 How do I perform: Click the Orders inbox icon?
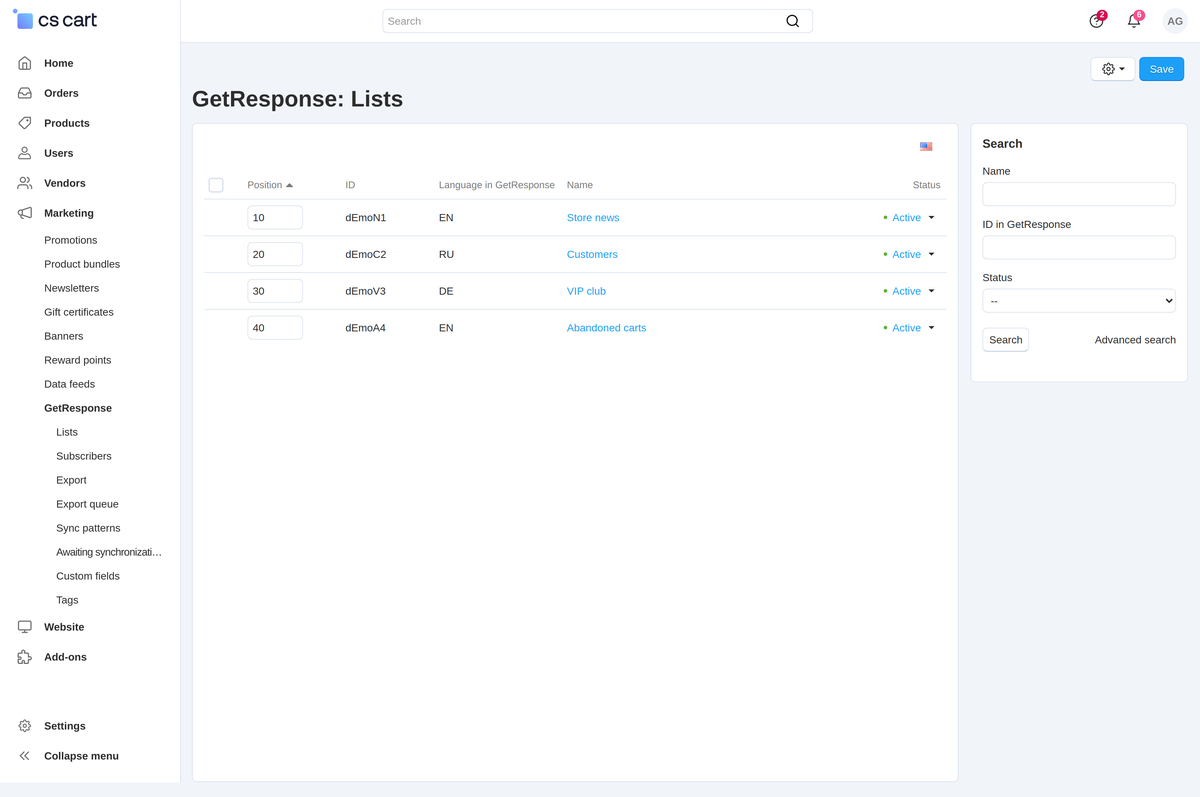[x=25, y=93]
